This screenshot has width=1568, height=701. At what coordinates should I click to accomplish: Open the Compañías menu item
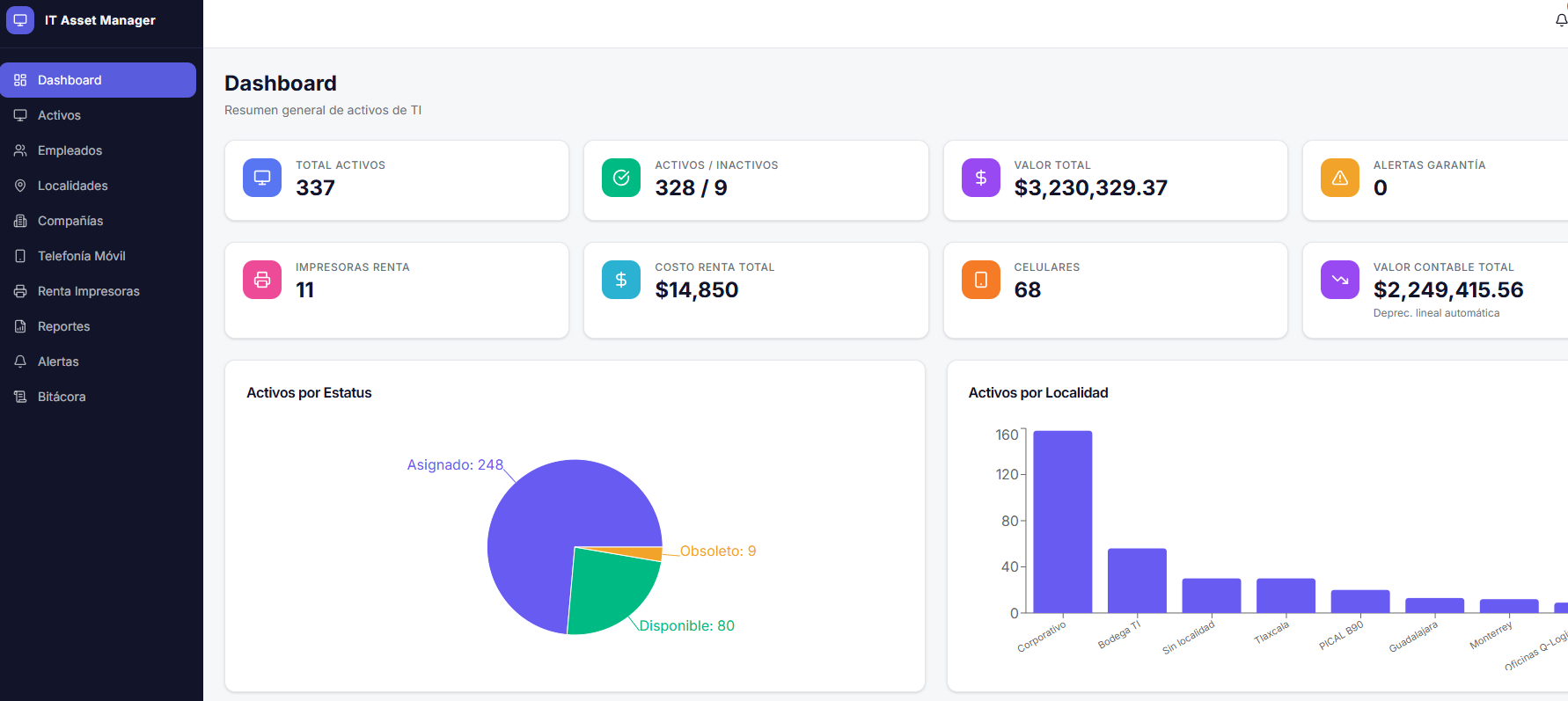(98, 221)
